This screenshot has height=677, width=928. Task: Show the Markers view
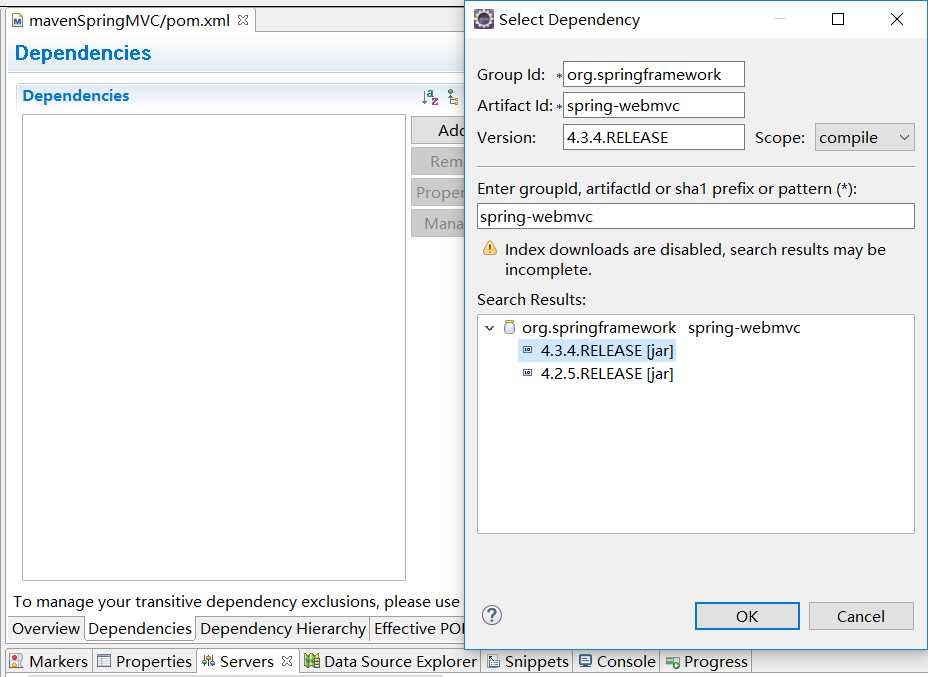tap(49, 661)
